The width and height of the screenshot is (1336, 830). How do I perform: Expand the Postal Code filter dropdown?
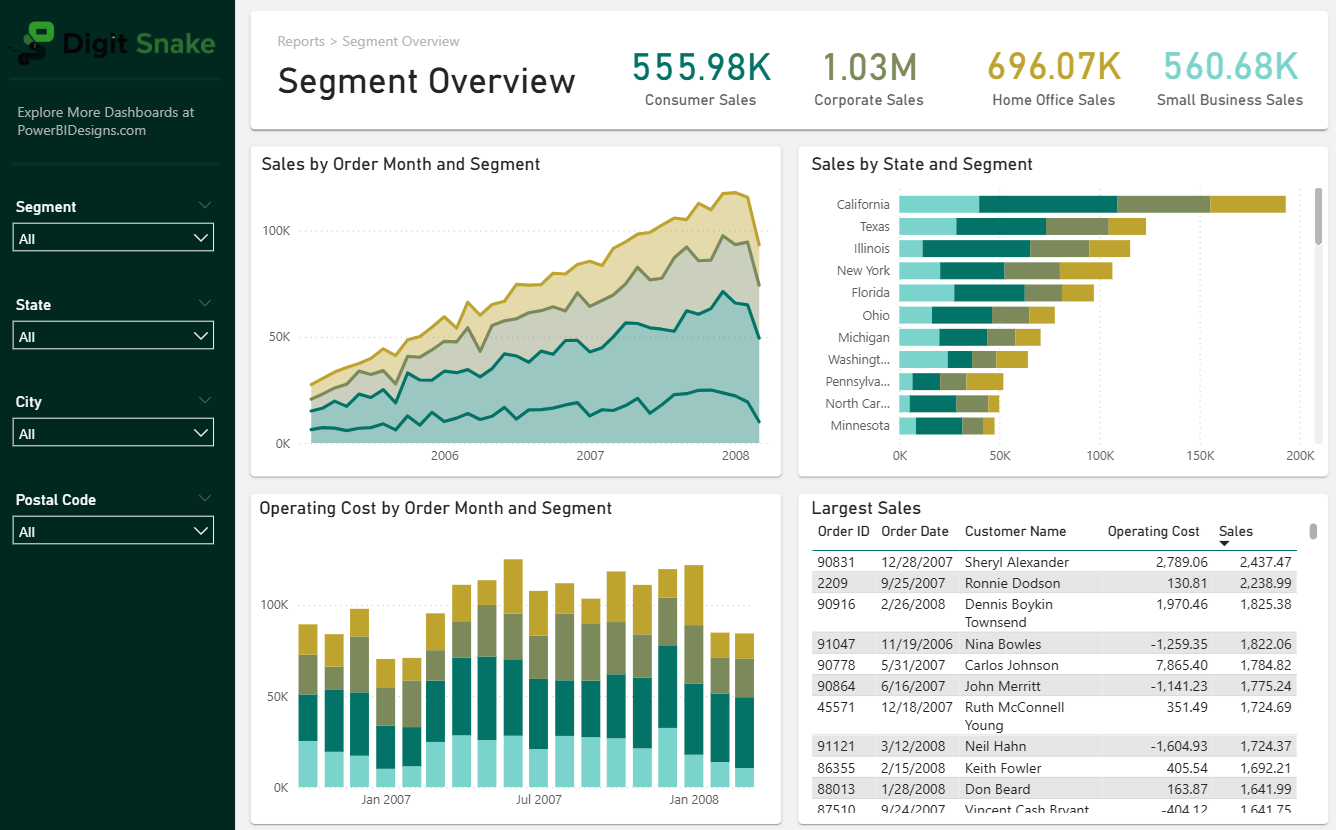coord(113,531)
